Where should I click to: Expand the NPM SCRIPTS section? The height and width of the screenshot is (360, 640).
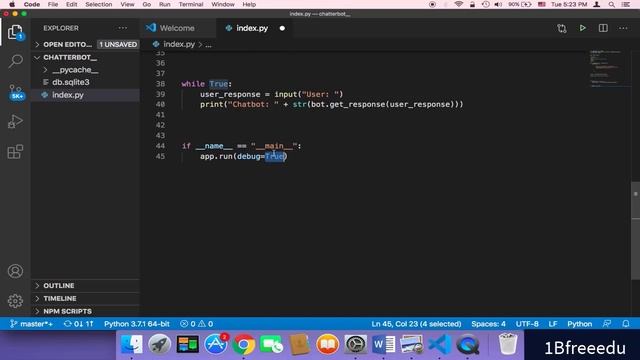tap(67, 311)
